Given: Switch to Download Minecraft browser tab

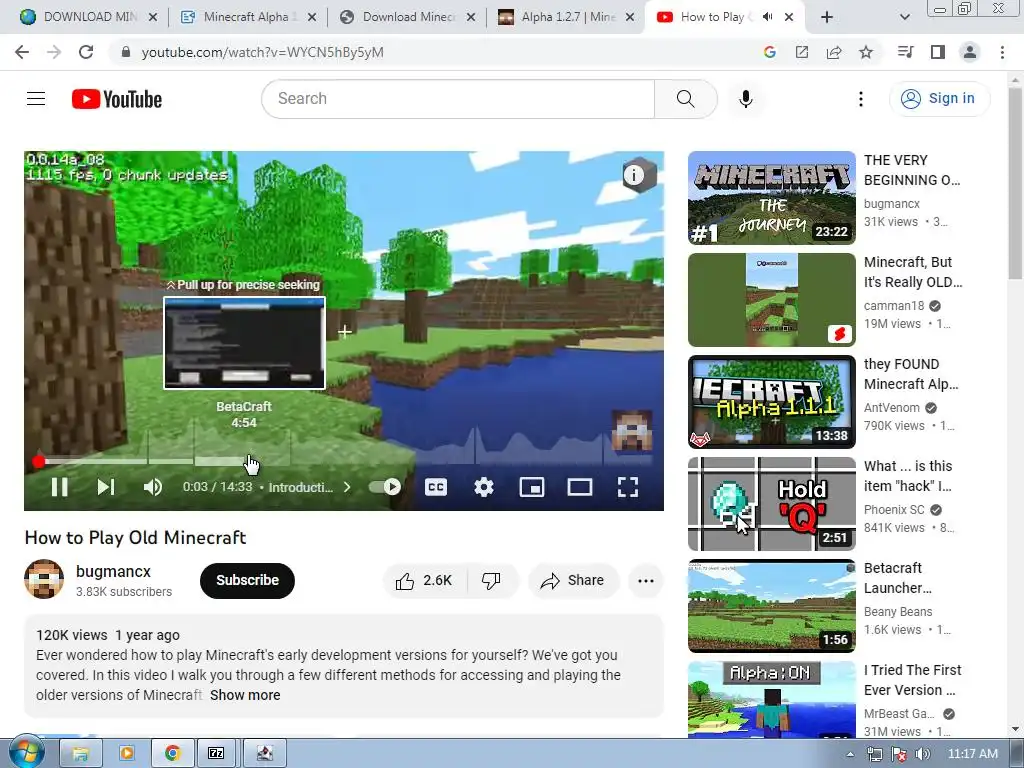Looking at the screenshot, I should (408, 17).
